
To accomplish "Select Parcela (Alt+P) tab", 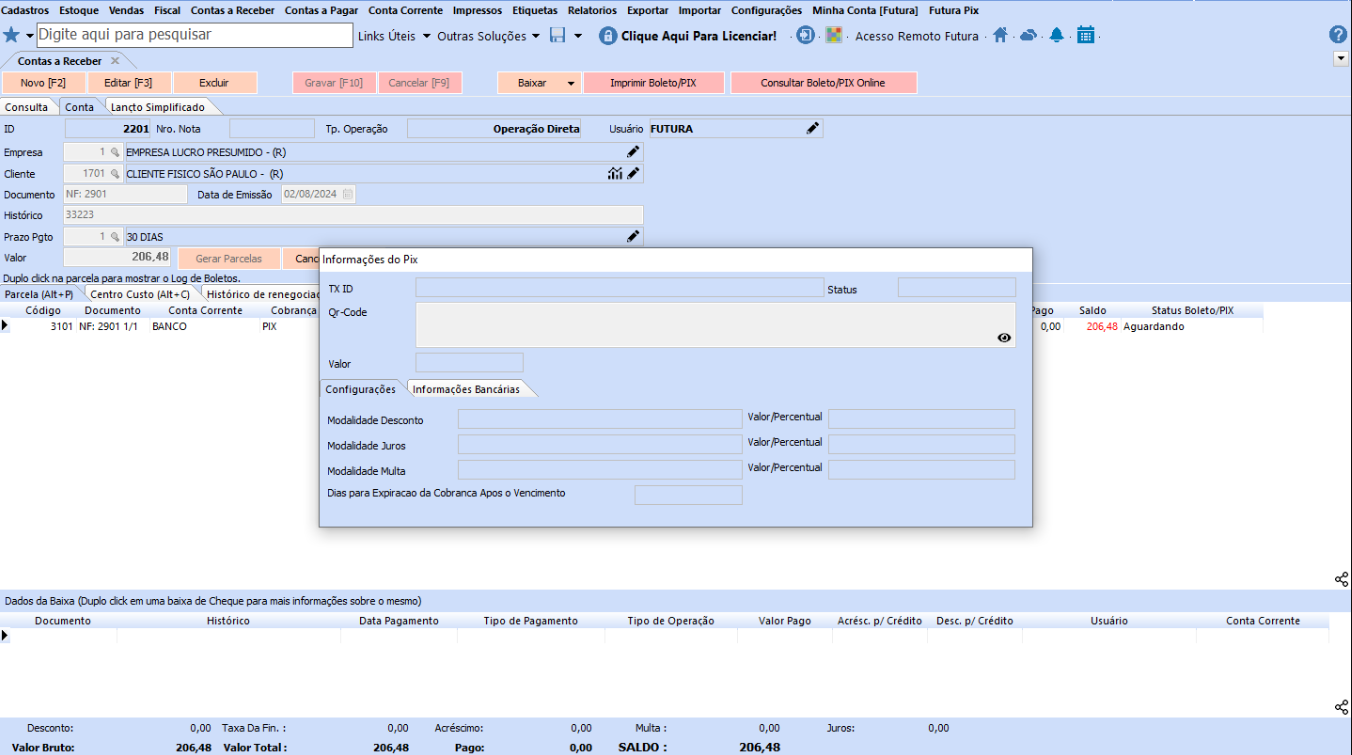I will [39, 294].
